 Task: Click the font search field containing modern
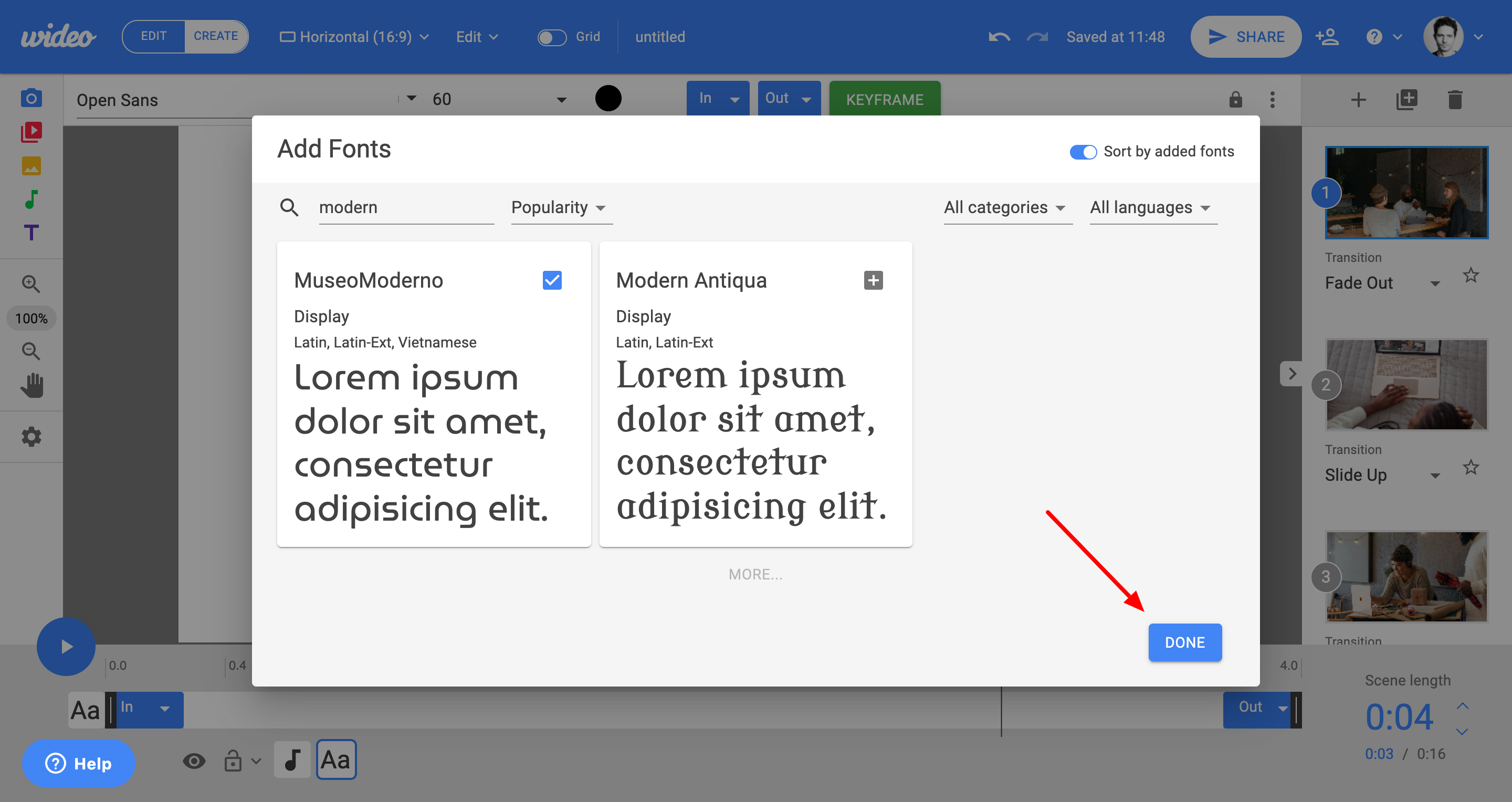[406, 208]
